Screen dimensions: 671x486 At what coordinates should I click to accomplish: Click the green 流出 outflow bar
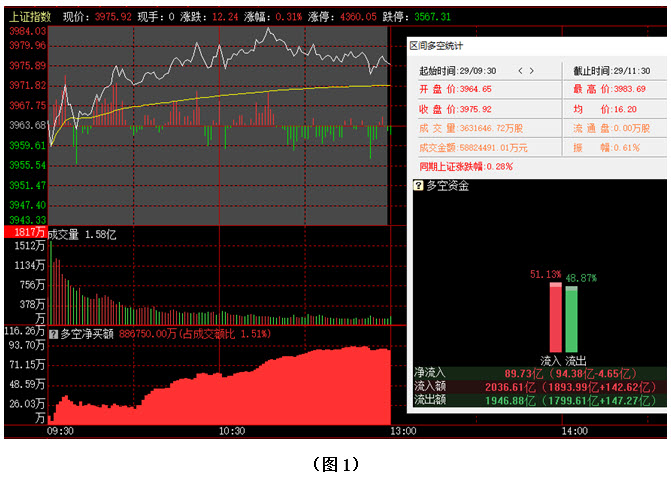(x=572, y=318)
